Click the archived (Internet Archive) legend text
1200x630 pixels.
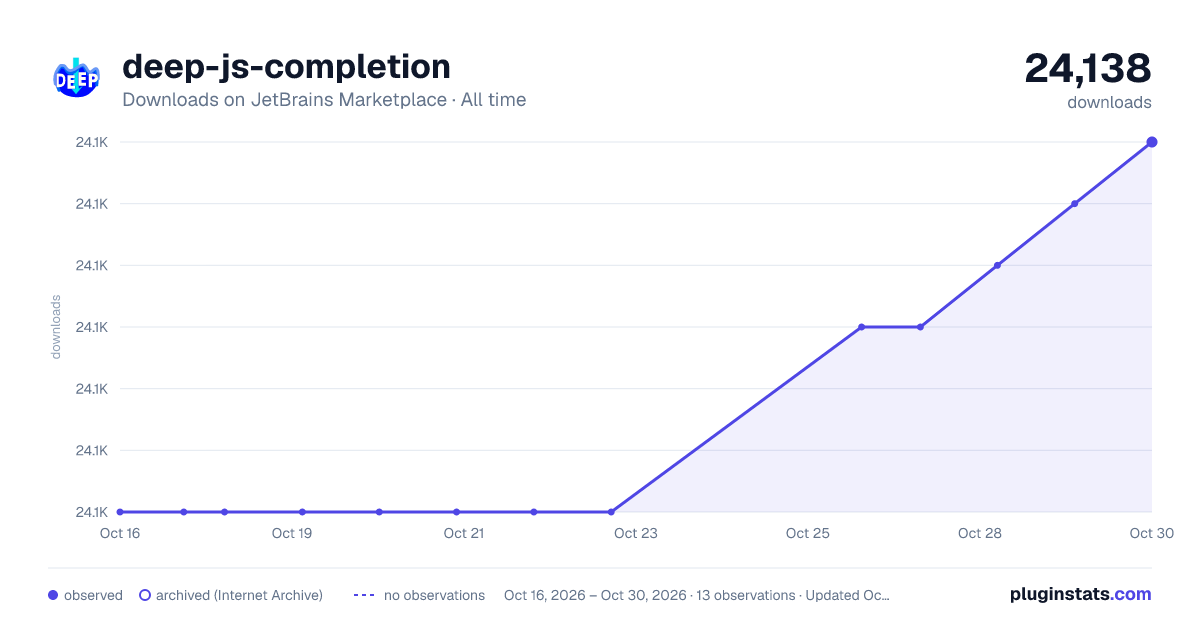point(239,595)
